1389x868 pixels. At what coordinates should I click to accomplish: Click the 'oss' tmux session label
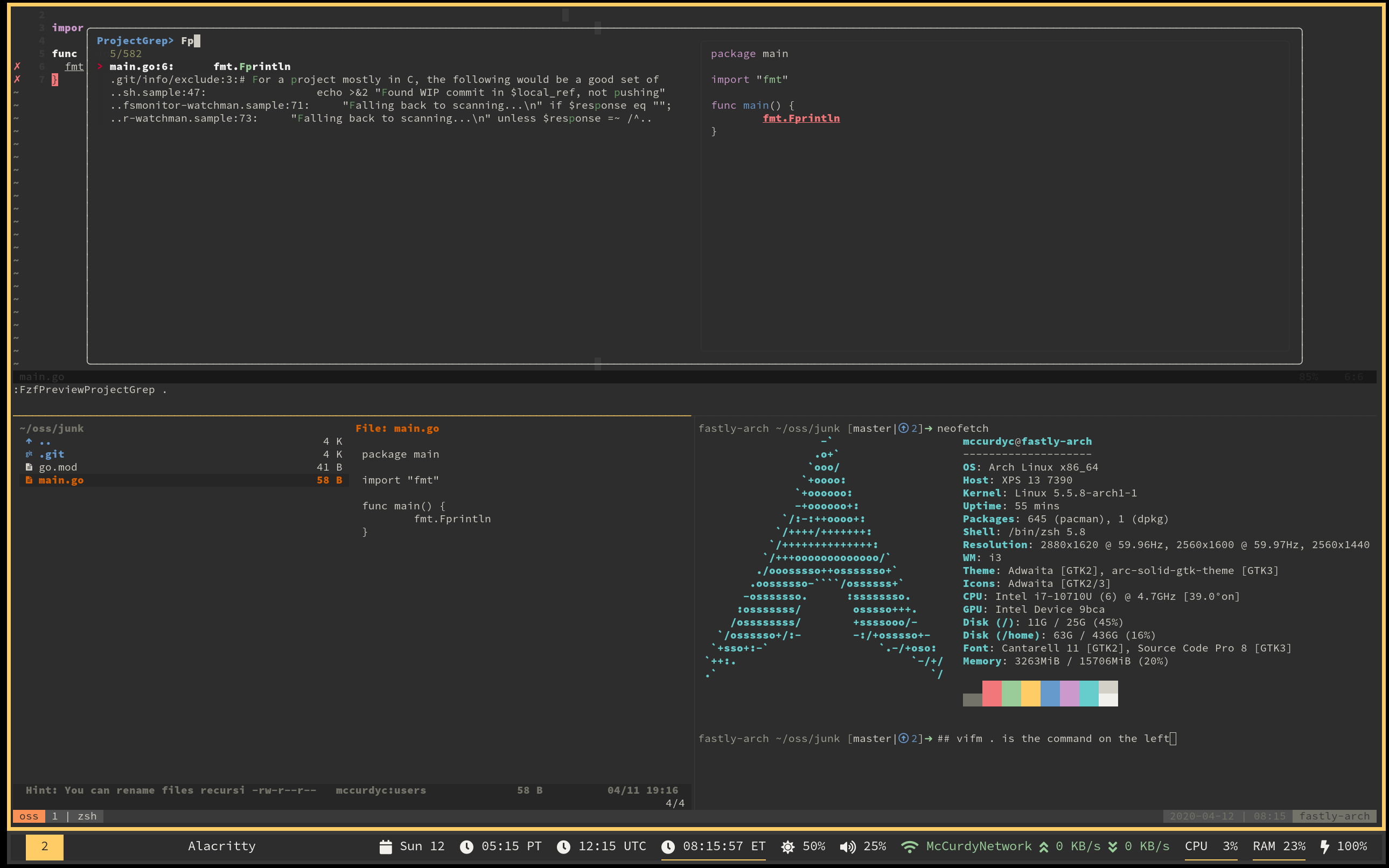click(29, 816)
